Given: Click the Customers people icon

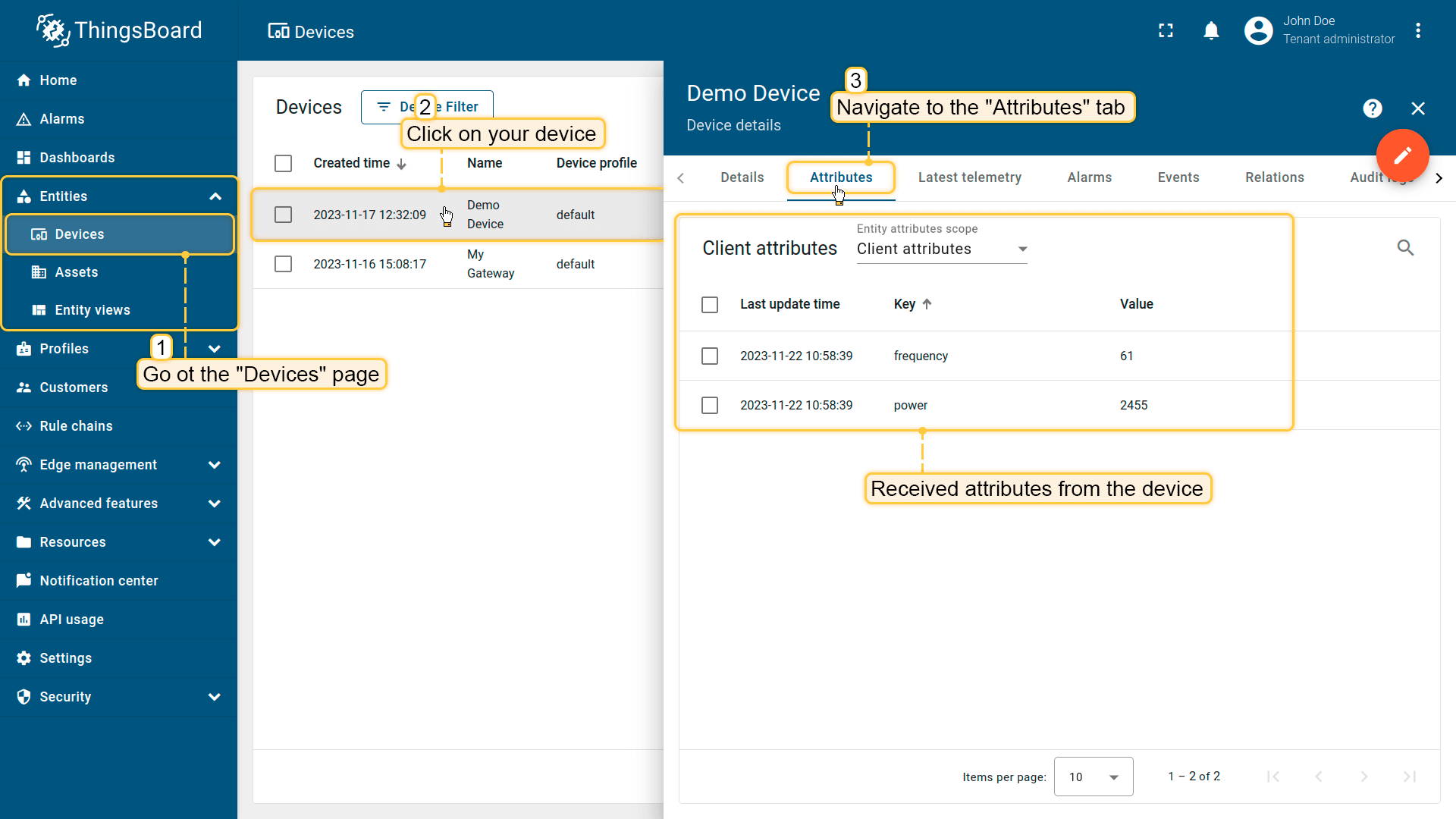Looking at the screenshot, I should click(x=24, y=388).
